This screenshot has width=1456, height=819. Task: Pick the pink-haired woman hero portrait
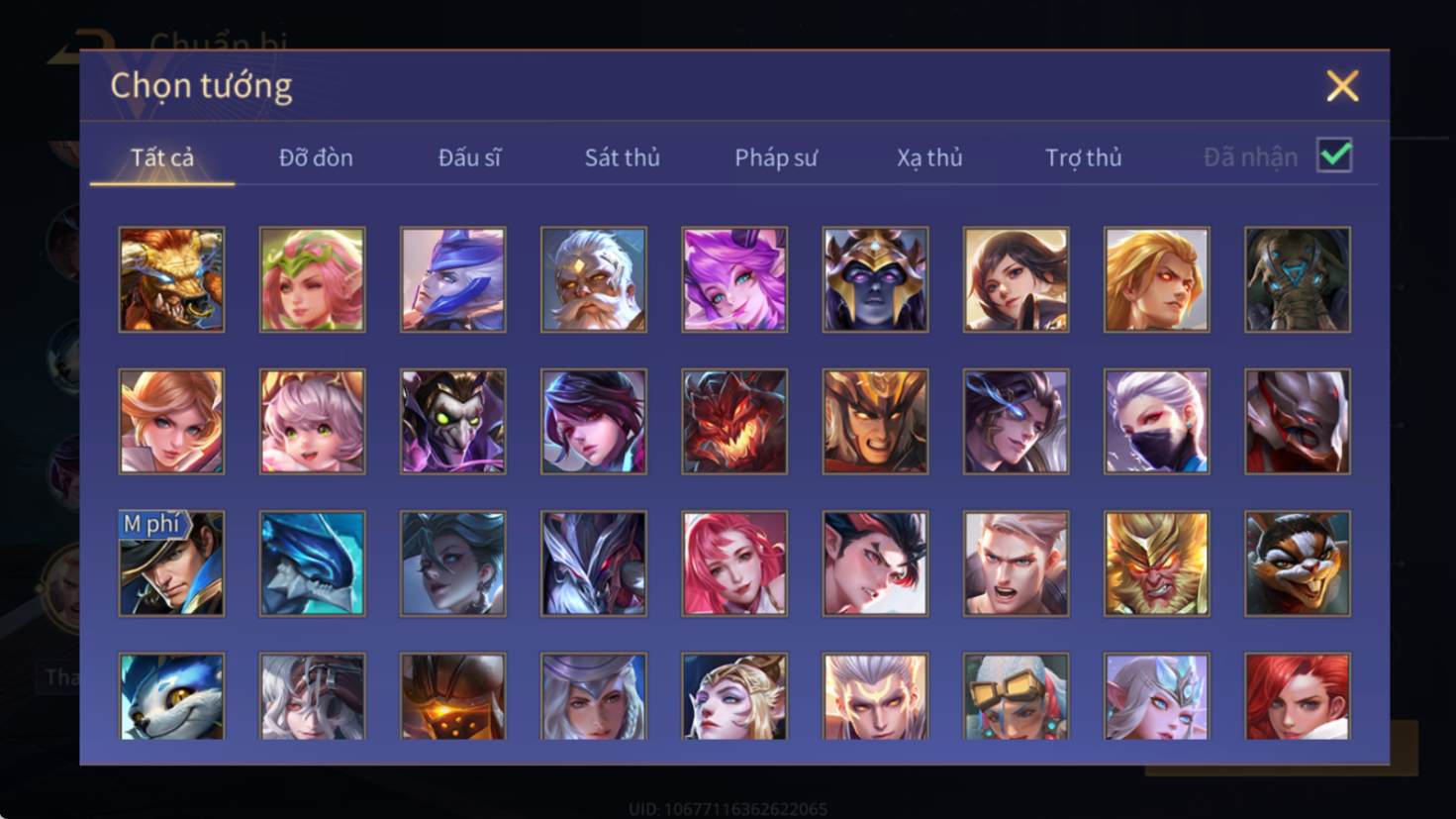(734, 563)
